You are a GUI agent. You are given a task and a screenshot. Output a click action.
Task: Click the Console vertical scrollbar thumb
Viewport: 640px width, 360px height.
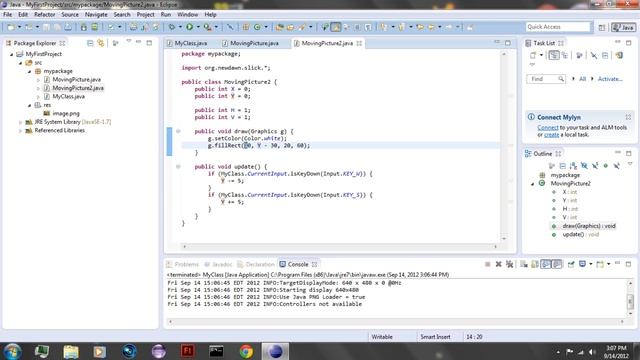pyautogui.click(x=630, y=301)
